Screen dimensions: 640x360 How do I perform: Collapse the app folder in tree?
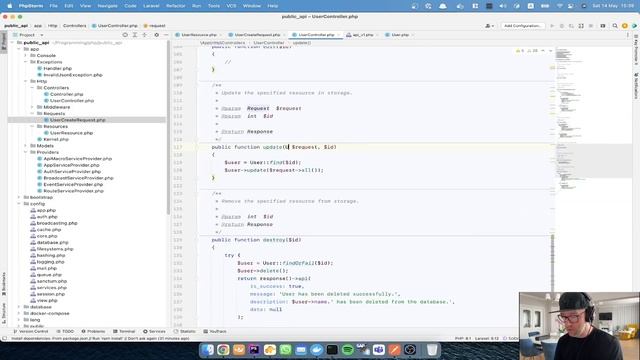coord(19,49)
